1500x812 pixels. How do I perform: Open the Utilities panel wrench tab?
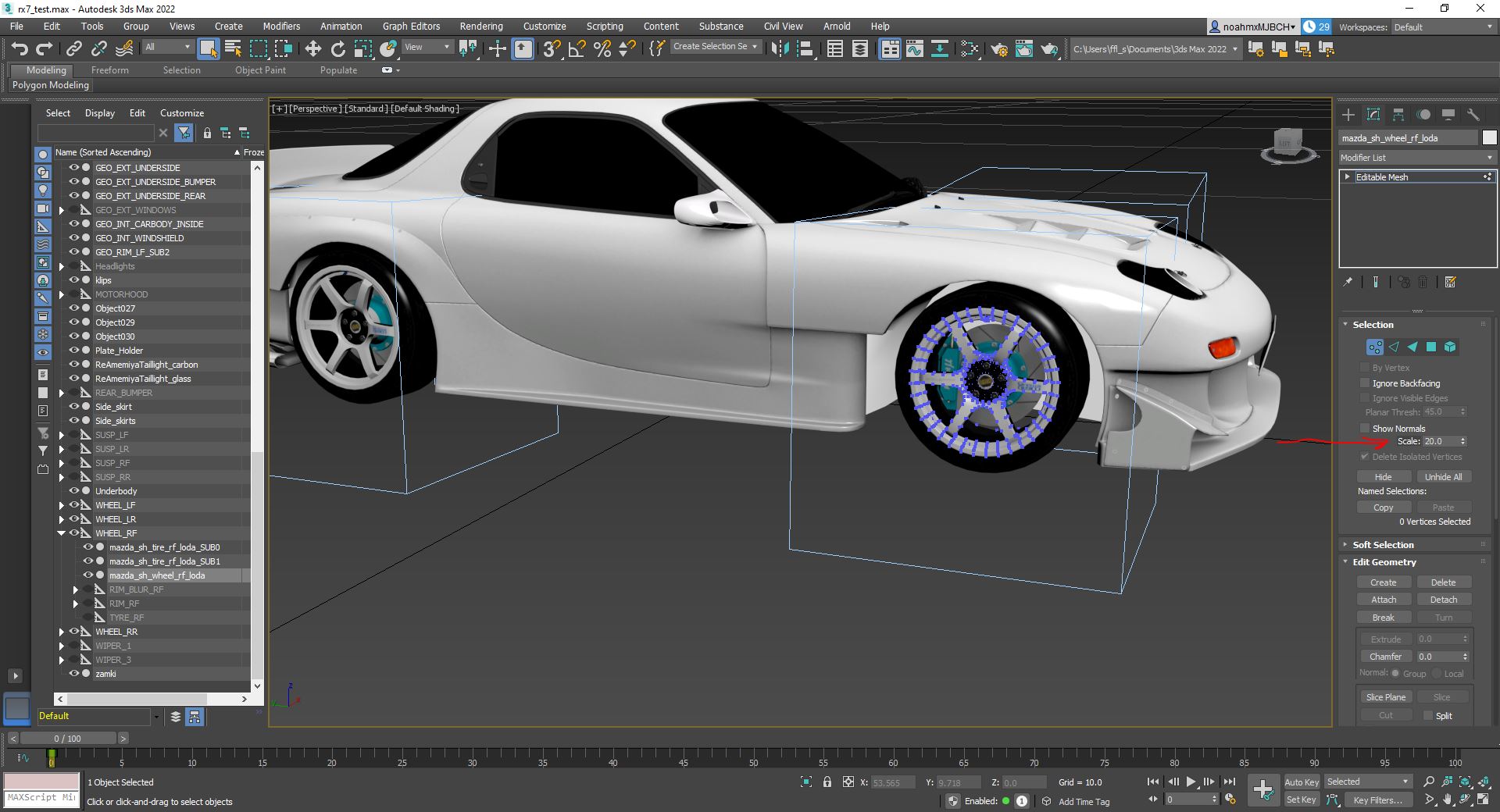pyautogui.click(x=1473, y=115)
